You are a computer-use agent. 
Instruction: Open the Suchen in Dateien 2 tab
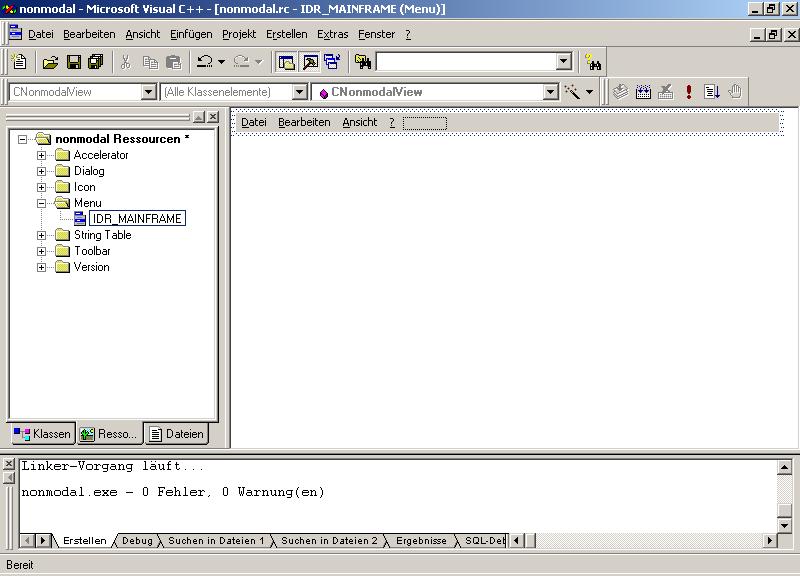coord(329,541)
